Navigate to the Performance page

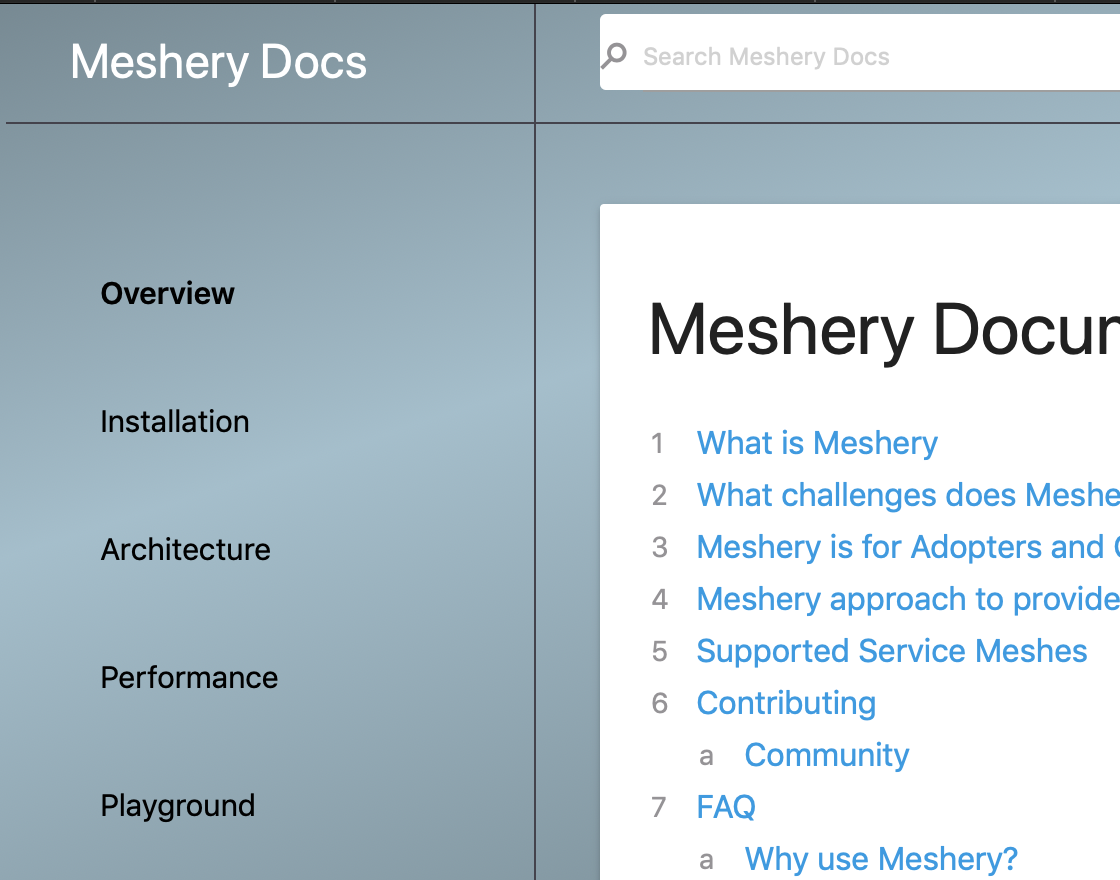189,677
